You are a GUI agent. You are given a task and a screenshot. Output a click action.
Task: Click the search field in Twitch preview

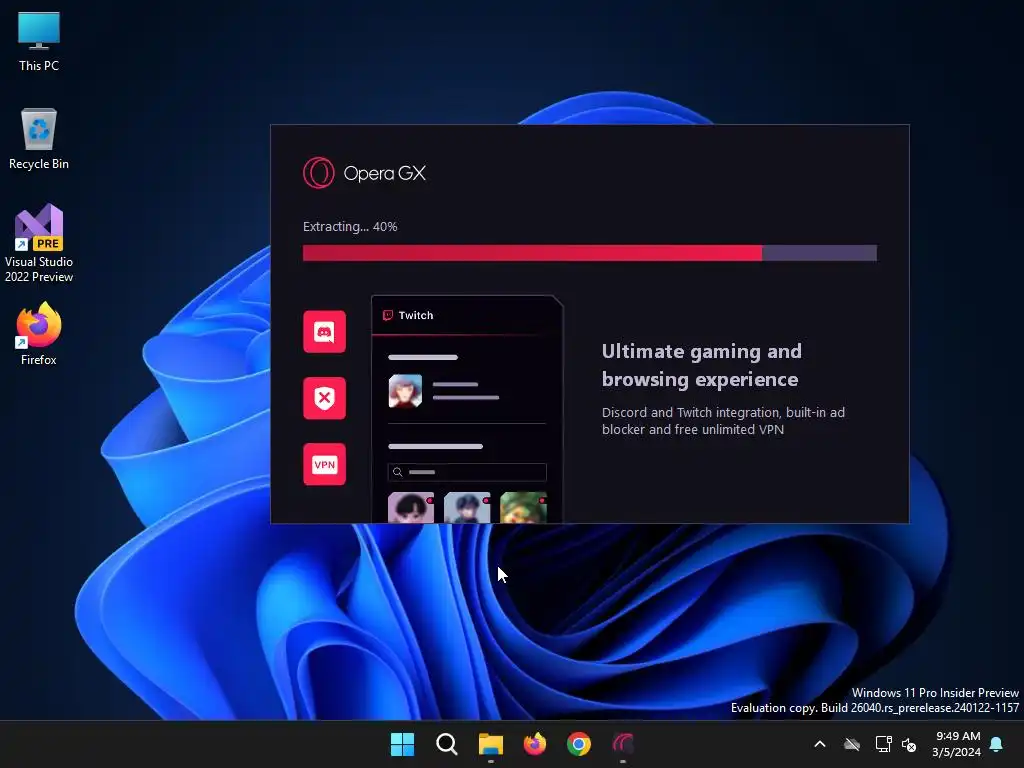point(467,472)
